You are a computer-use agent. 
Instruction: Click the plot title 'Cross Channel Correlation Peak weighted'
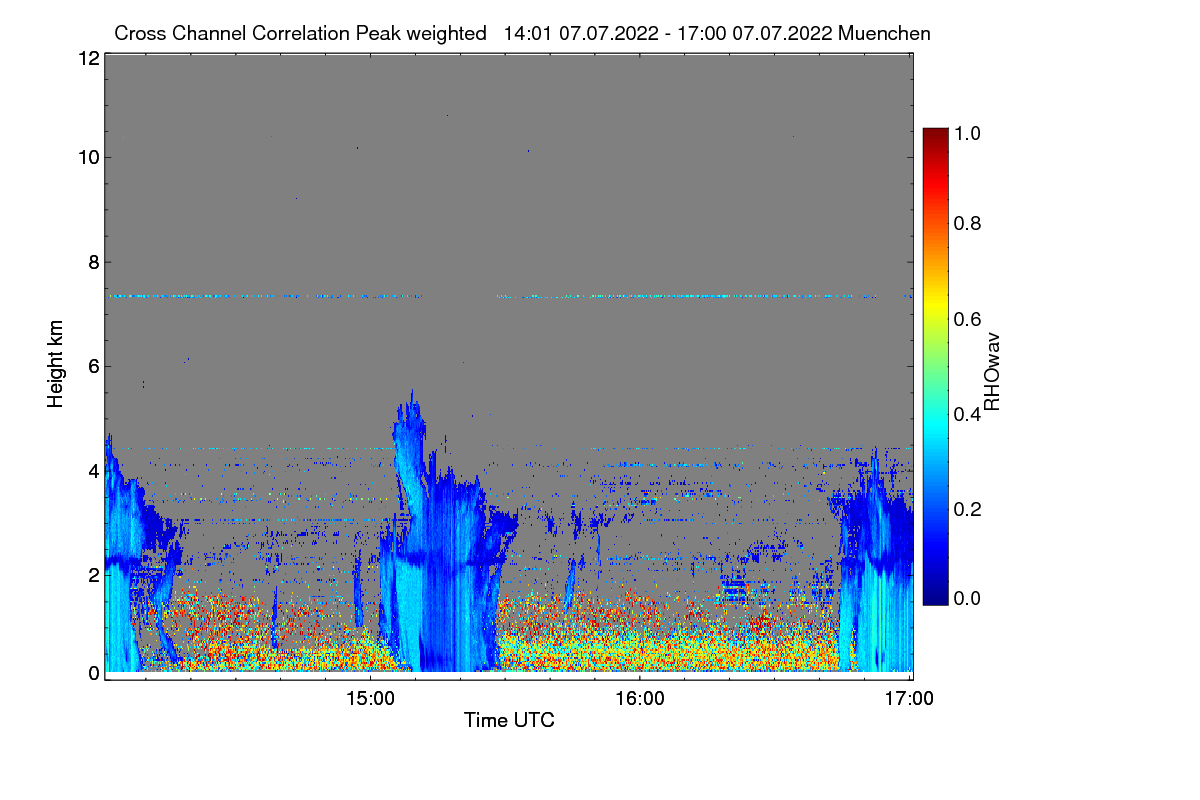point(300,33)
